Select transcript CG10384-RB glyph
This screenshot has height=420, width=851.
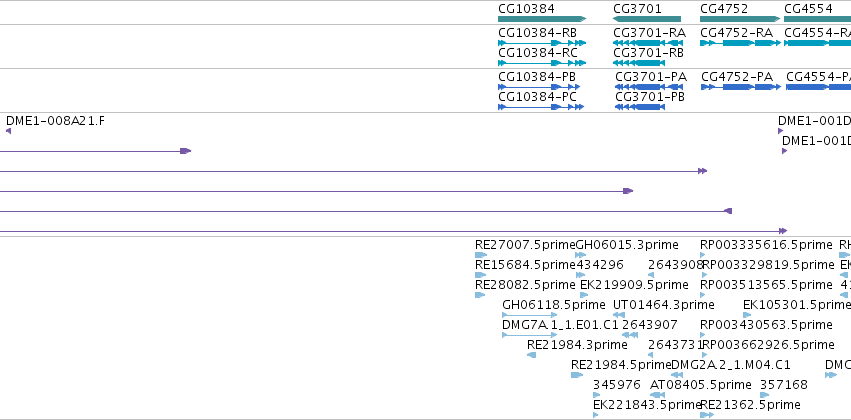point(542,43)
